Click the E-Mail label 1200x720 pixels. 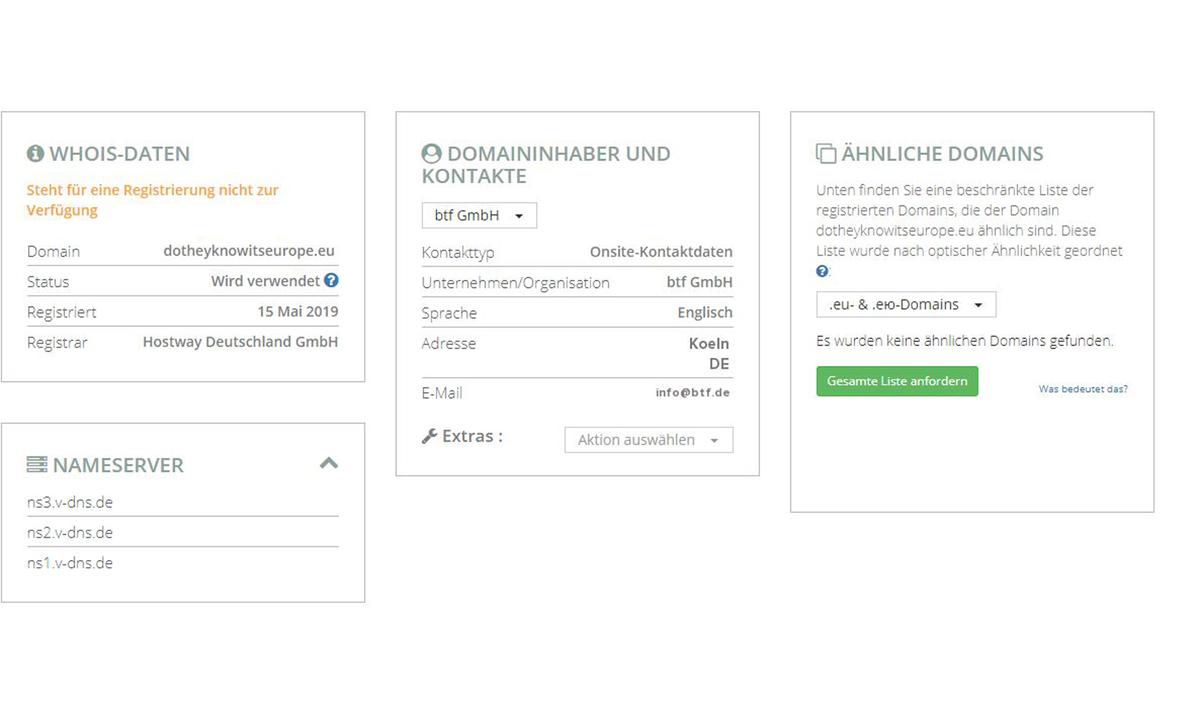click(x=442, y=393)
